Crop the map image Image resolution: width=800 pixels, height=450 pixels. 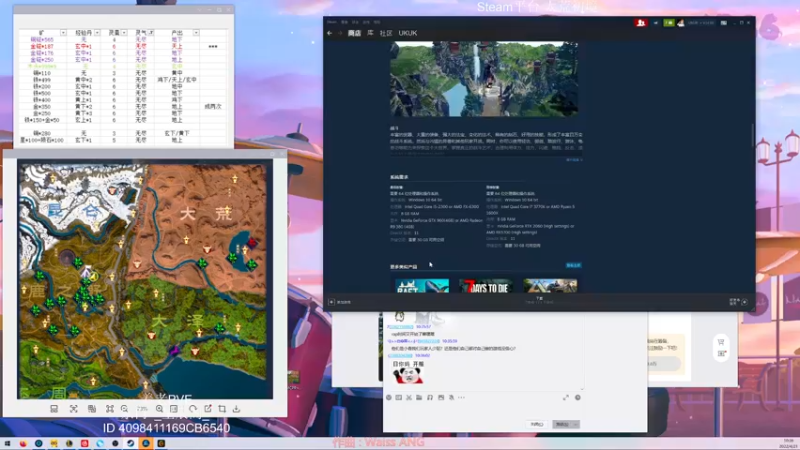click(222, 409)
